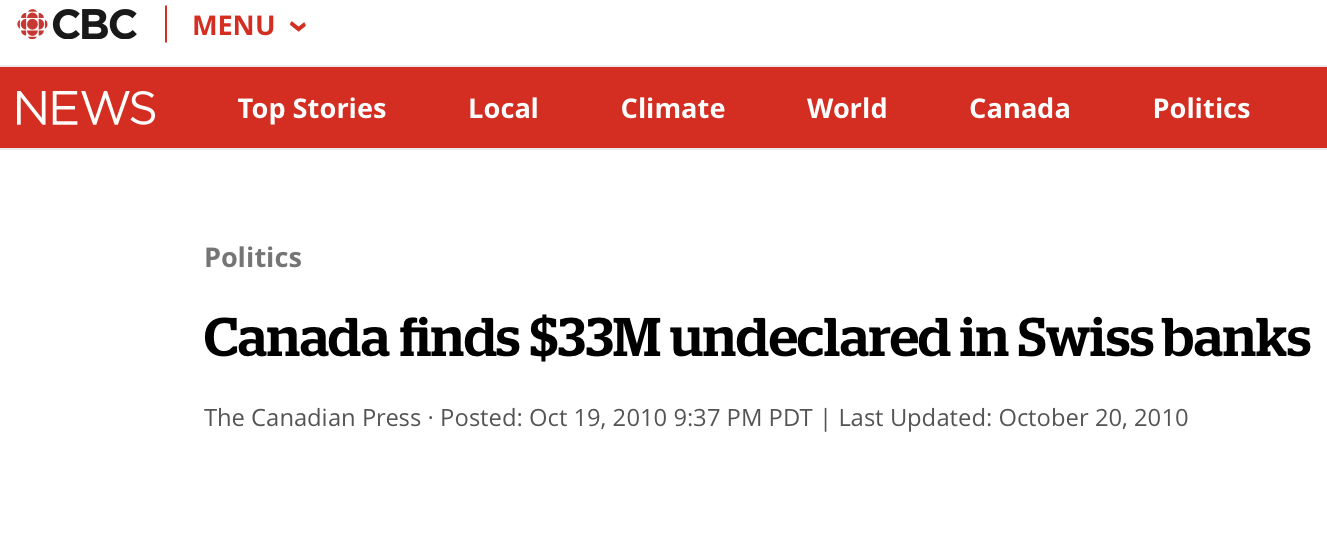Click the $33M figure in the headline

pyautogui.click(x=593, y=338)
